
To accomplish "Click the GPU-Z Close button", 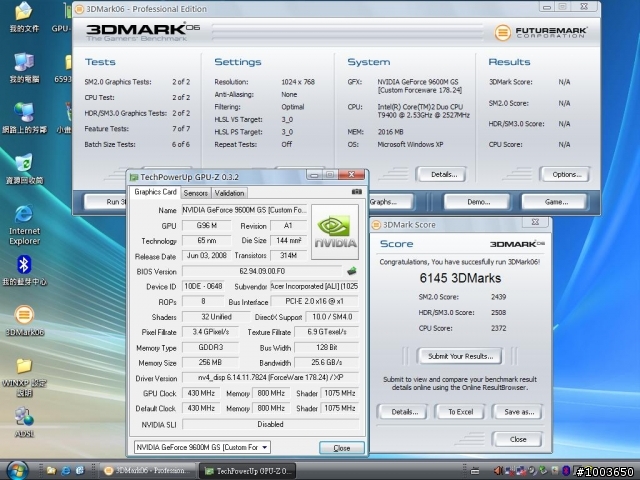I will [342, 448].
